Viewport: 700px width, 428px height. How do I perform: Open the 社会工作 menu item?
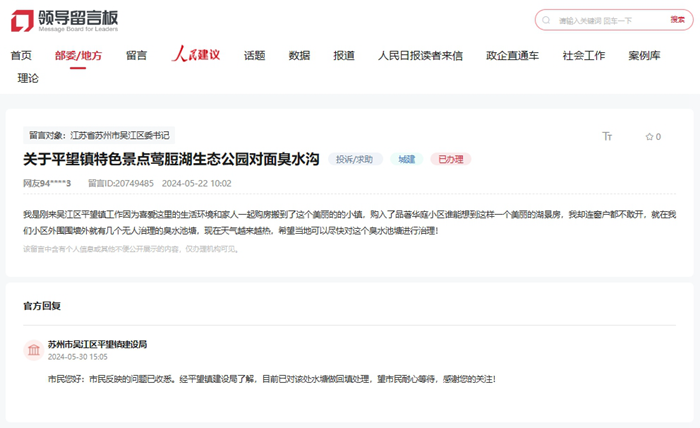pyautogui.click(x=583, y=55)
